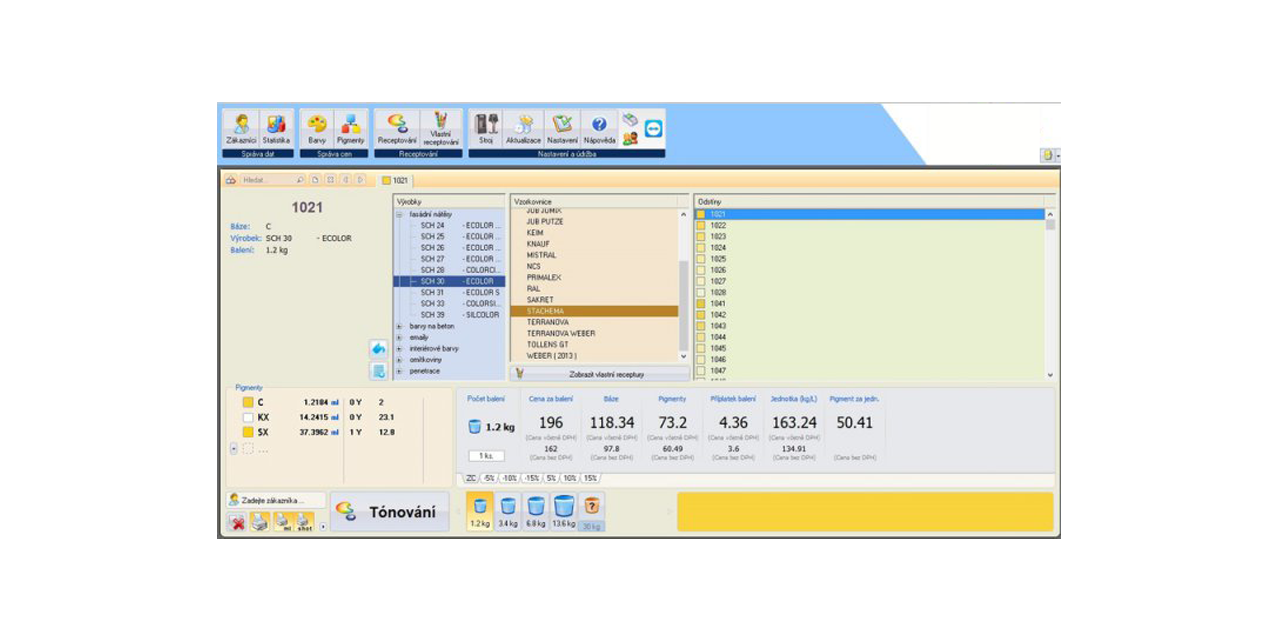The image size is (1278, 640).
Task: Click the Barvy palette icon
Action: pyautogui.click(x=317, y=125)
